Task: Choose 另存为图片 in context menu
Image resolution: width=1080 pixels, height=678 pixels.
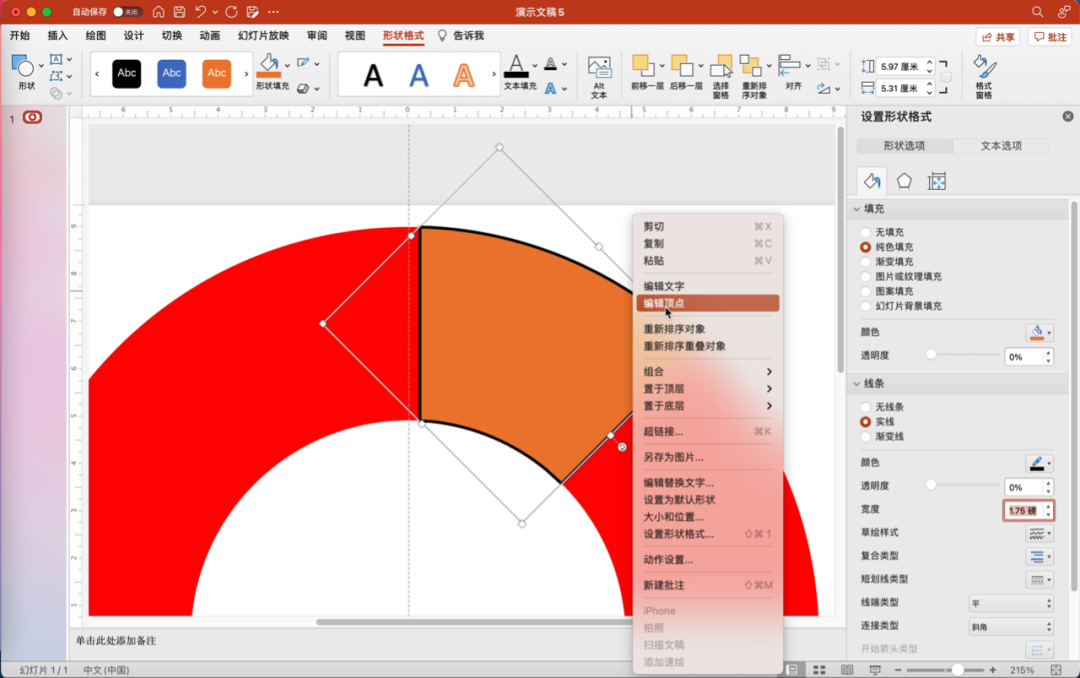Action: [x=707, y=457]
